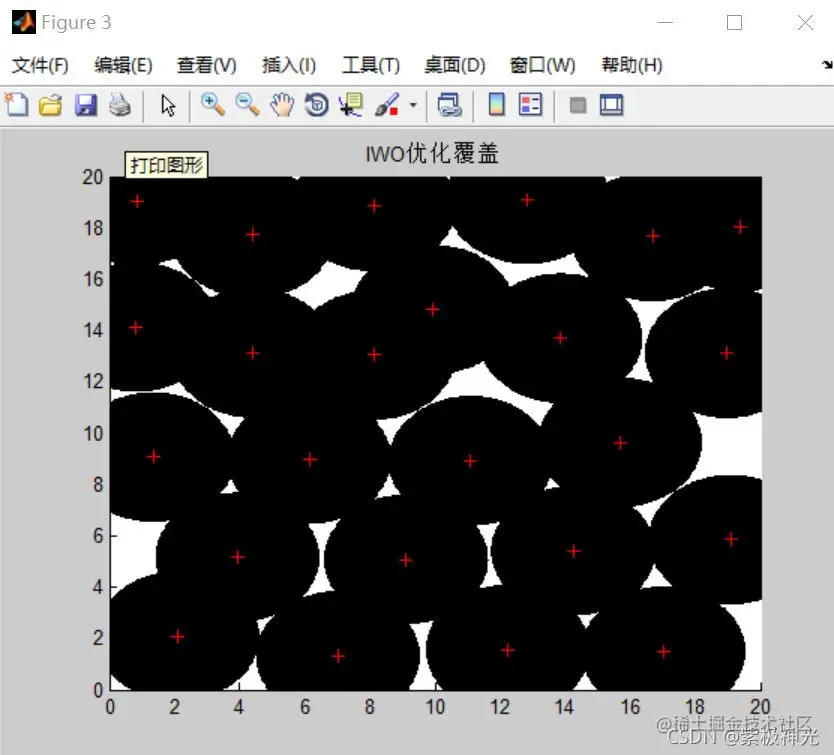The width and height of the screenshot is (834, 755).
Task: Print the figure
Action: pyautogui.click(x=120, y=105)
